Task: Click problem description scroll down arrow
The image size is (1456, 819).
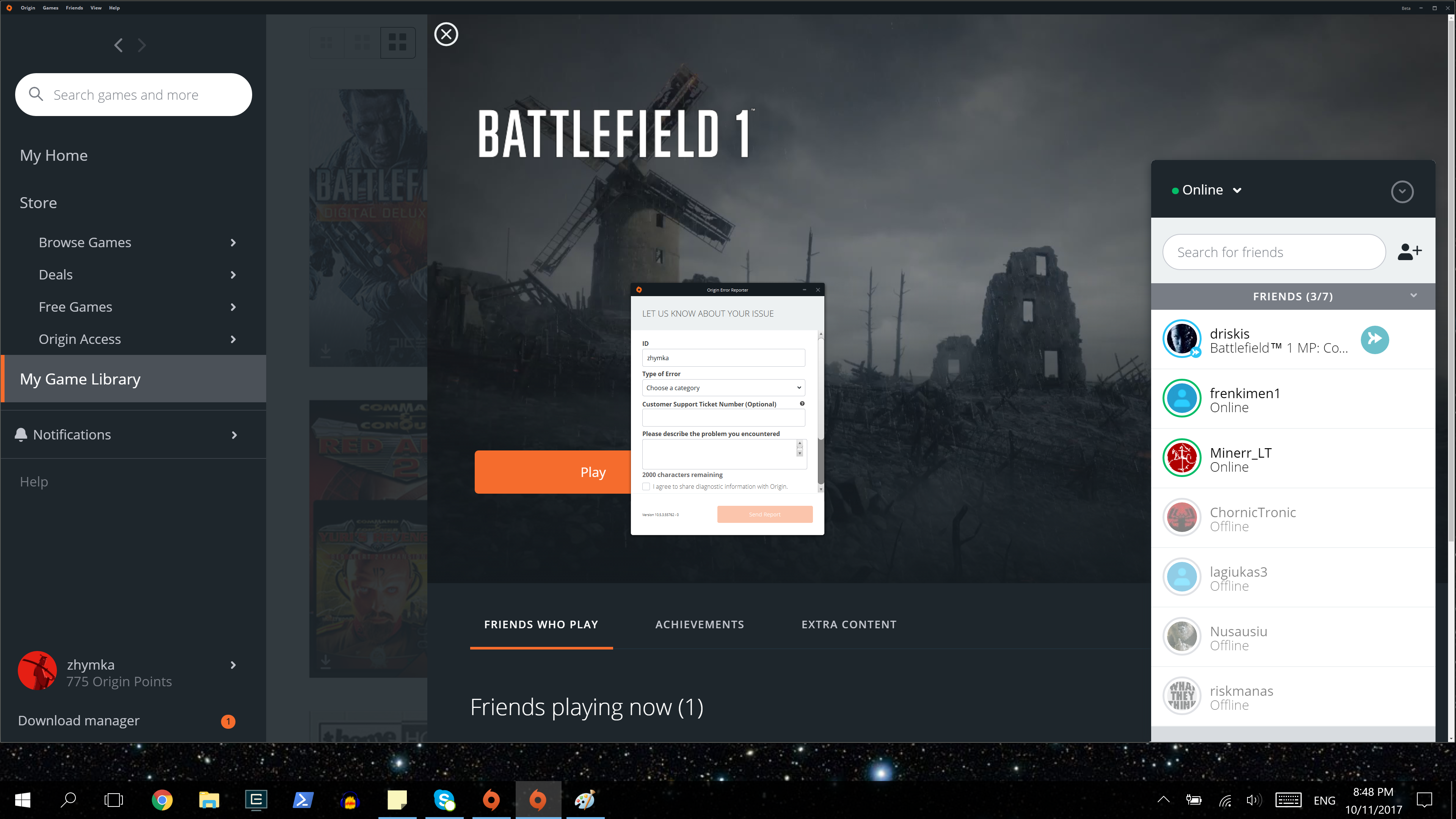Action: pos(800,453)
